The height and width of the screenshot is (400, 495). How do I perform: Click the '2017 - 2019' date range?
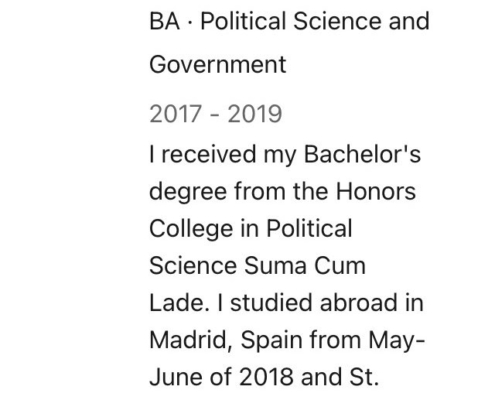216,114
